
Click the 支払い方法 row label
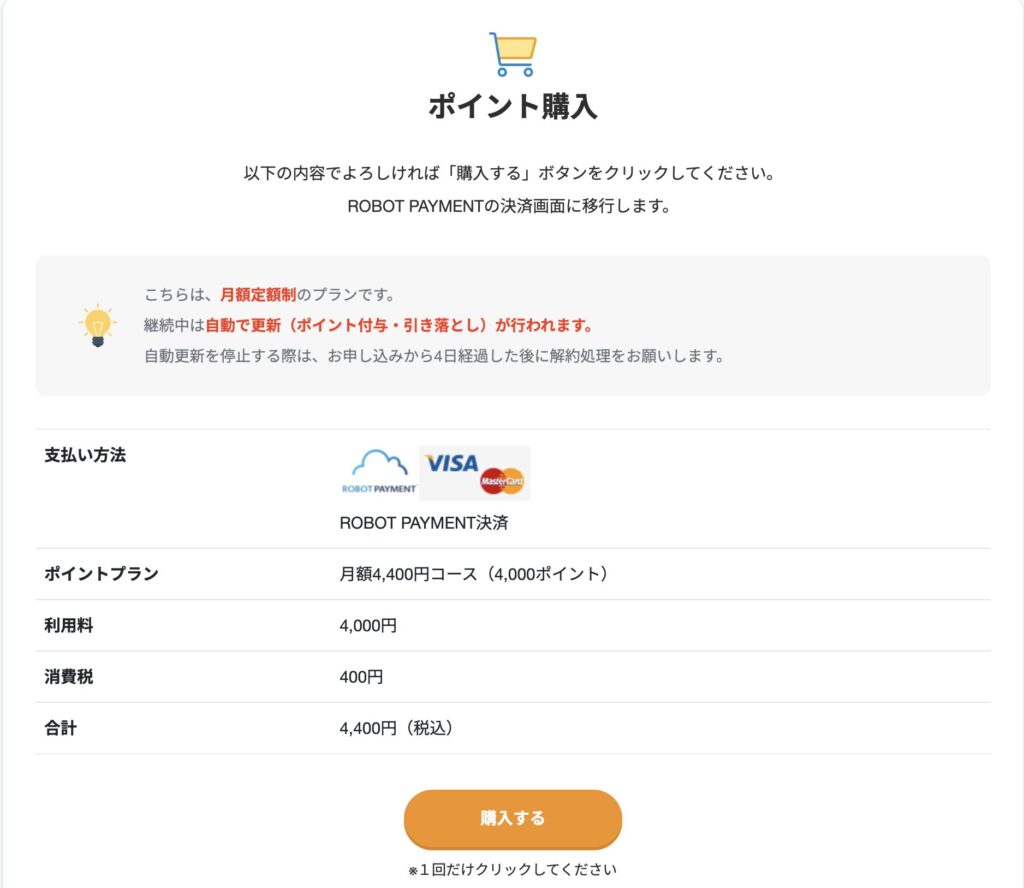click(85, 455)
